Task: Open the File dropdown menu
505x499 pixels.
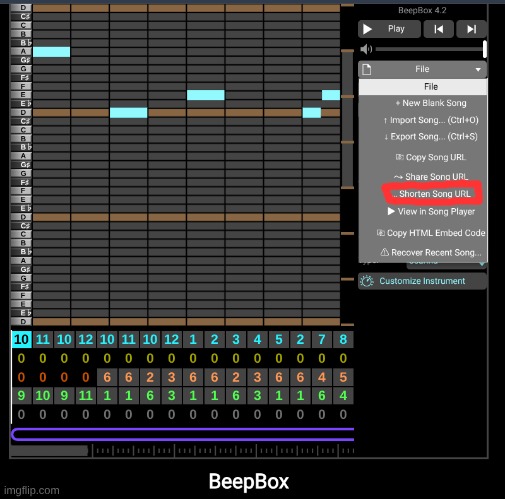Action: click(422, 69)
